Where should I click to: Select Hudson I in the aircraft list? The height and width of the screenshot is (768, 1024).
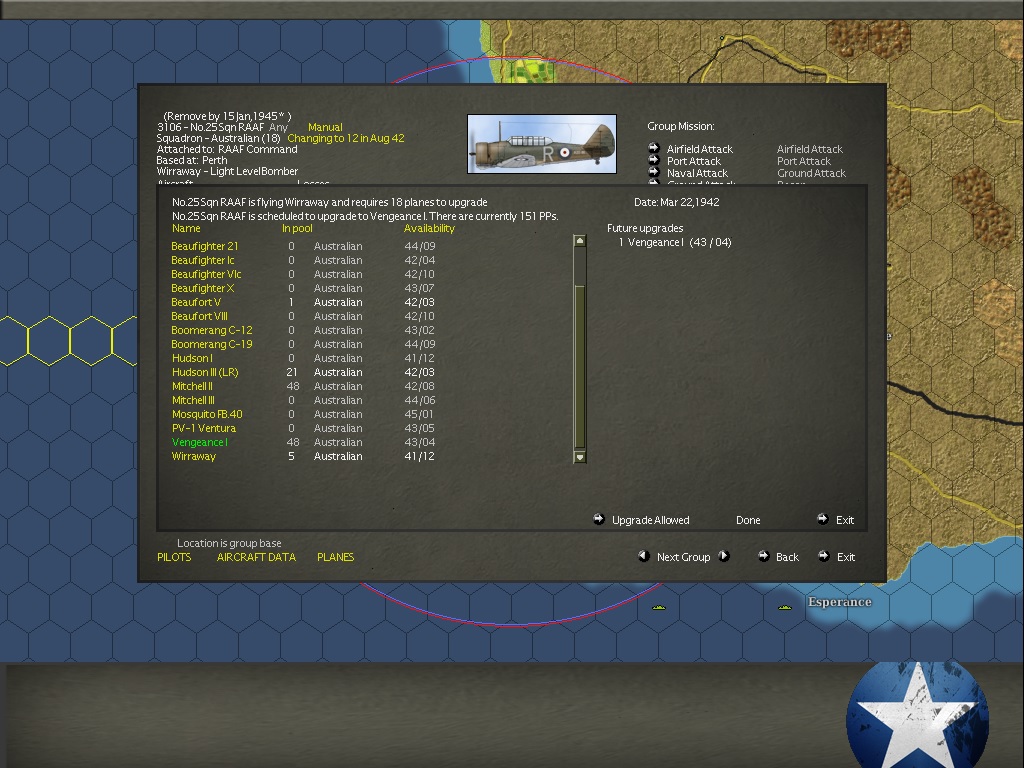click(x=192, y=359)
